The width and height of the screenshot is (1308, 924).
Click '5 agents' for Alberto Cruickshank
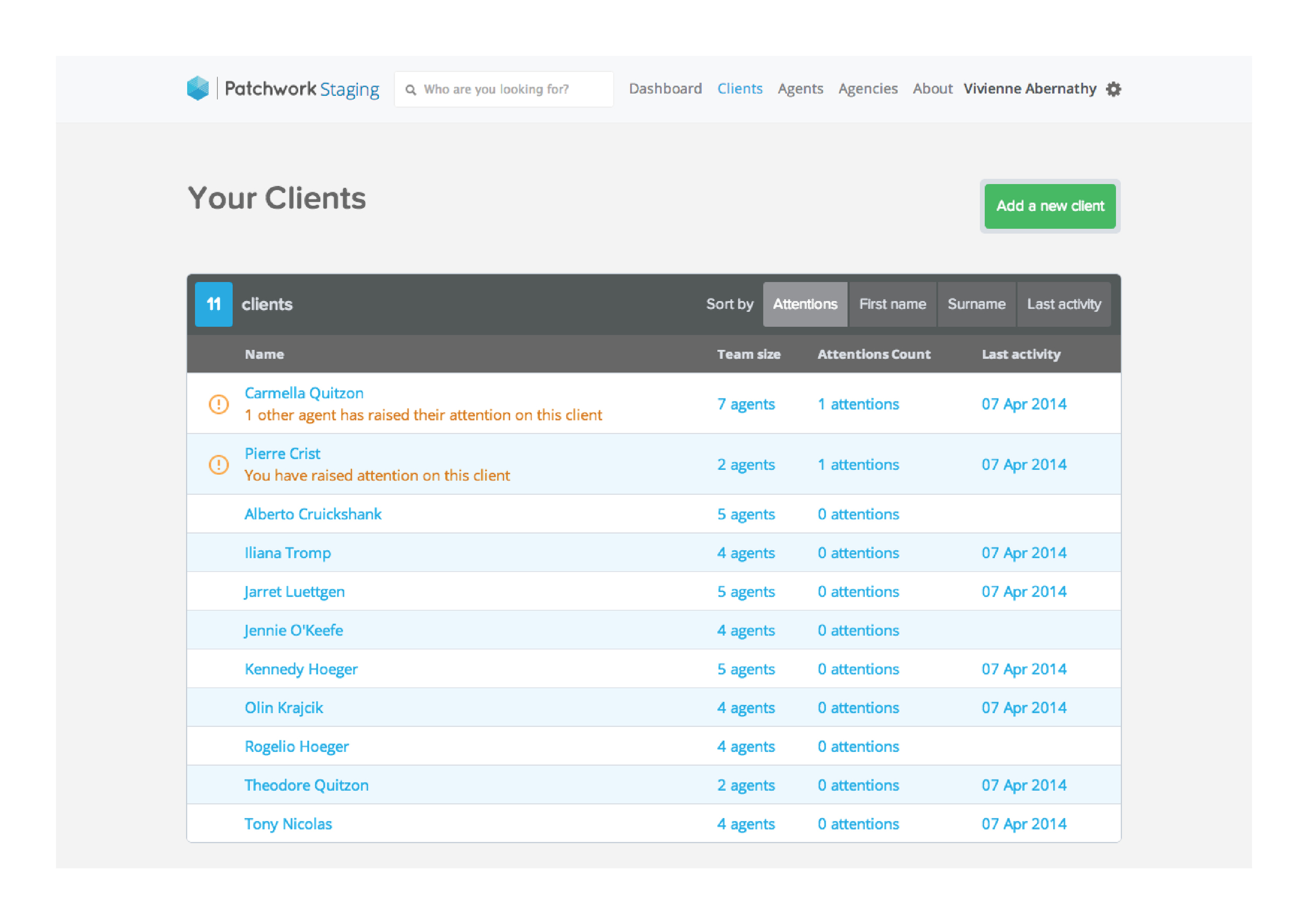[746, 514]
